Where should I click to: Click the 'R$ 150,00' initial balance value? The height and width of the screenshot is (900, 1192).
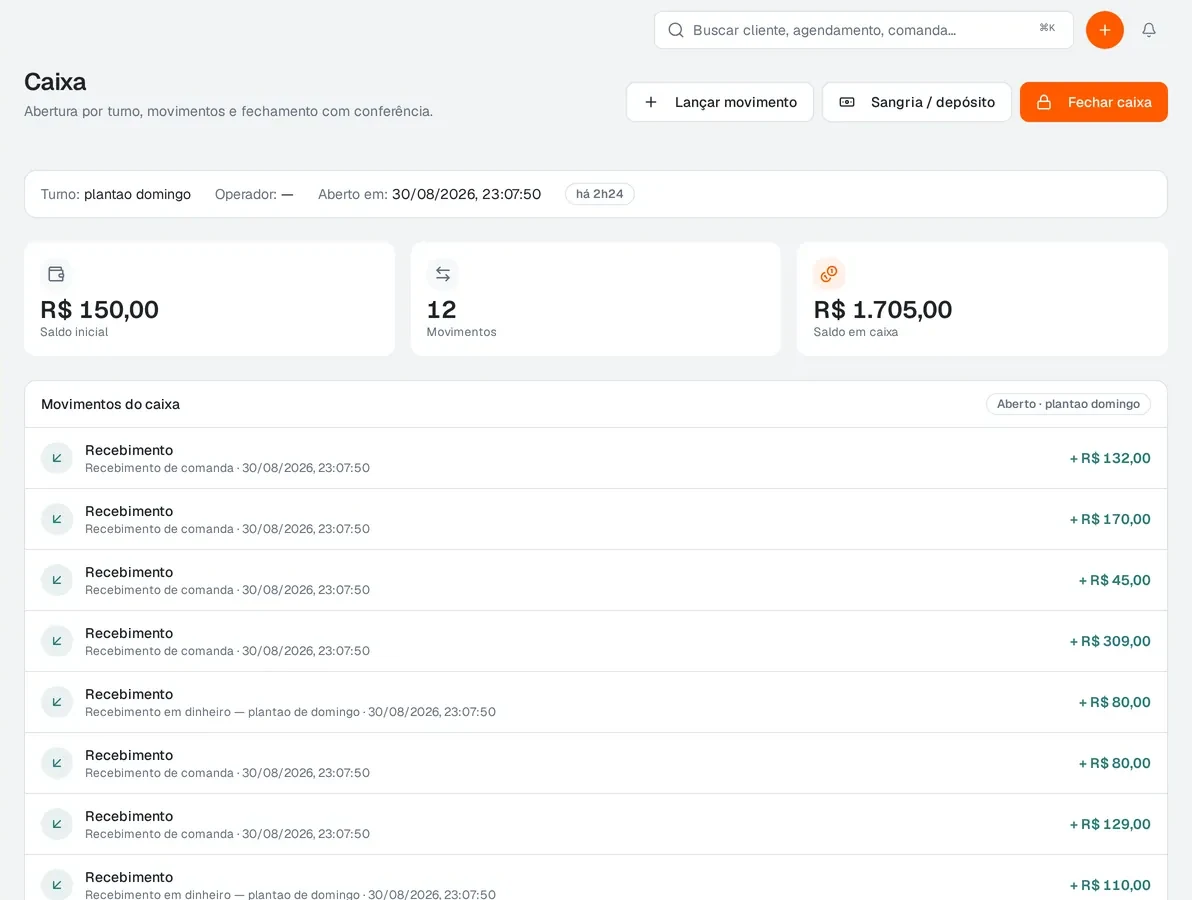[x=100, y=309]
